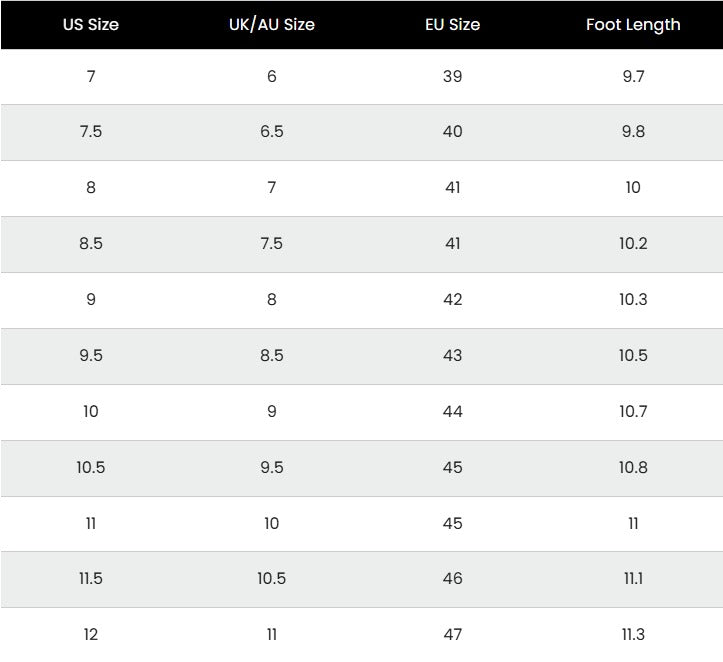Click the US Size column header
This screenshot has width=723, height=662.
click(90, 25)
